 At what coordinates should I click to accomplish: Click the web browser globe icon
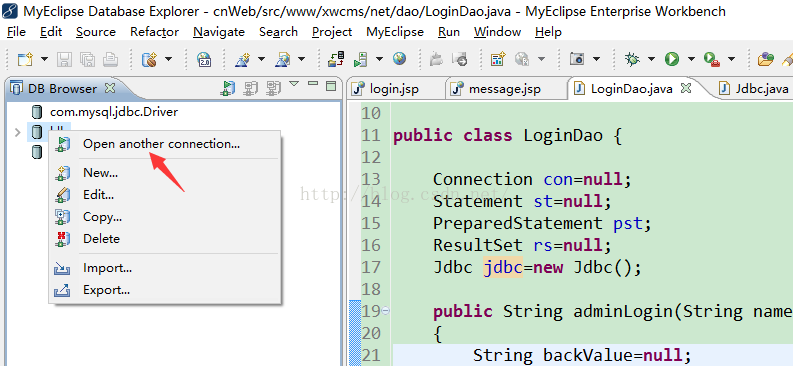[x=400, y=59]
